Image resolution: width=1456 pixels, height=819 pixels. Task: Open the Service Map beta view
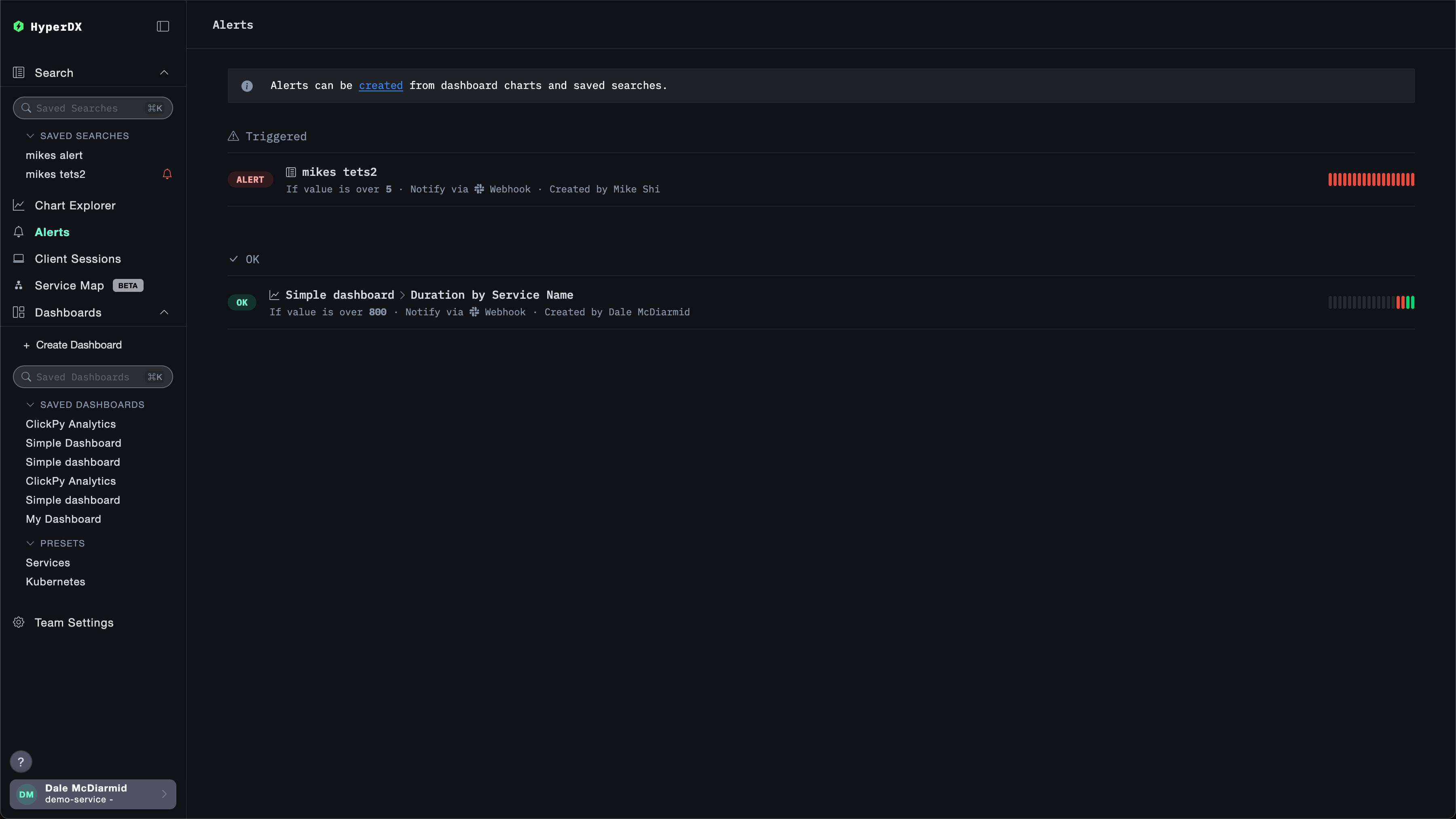point(69,285)
